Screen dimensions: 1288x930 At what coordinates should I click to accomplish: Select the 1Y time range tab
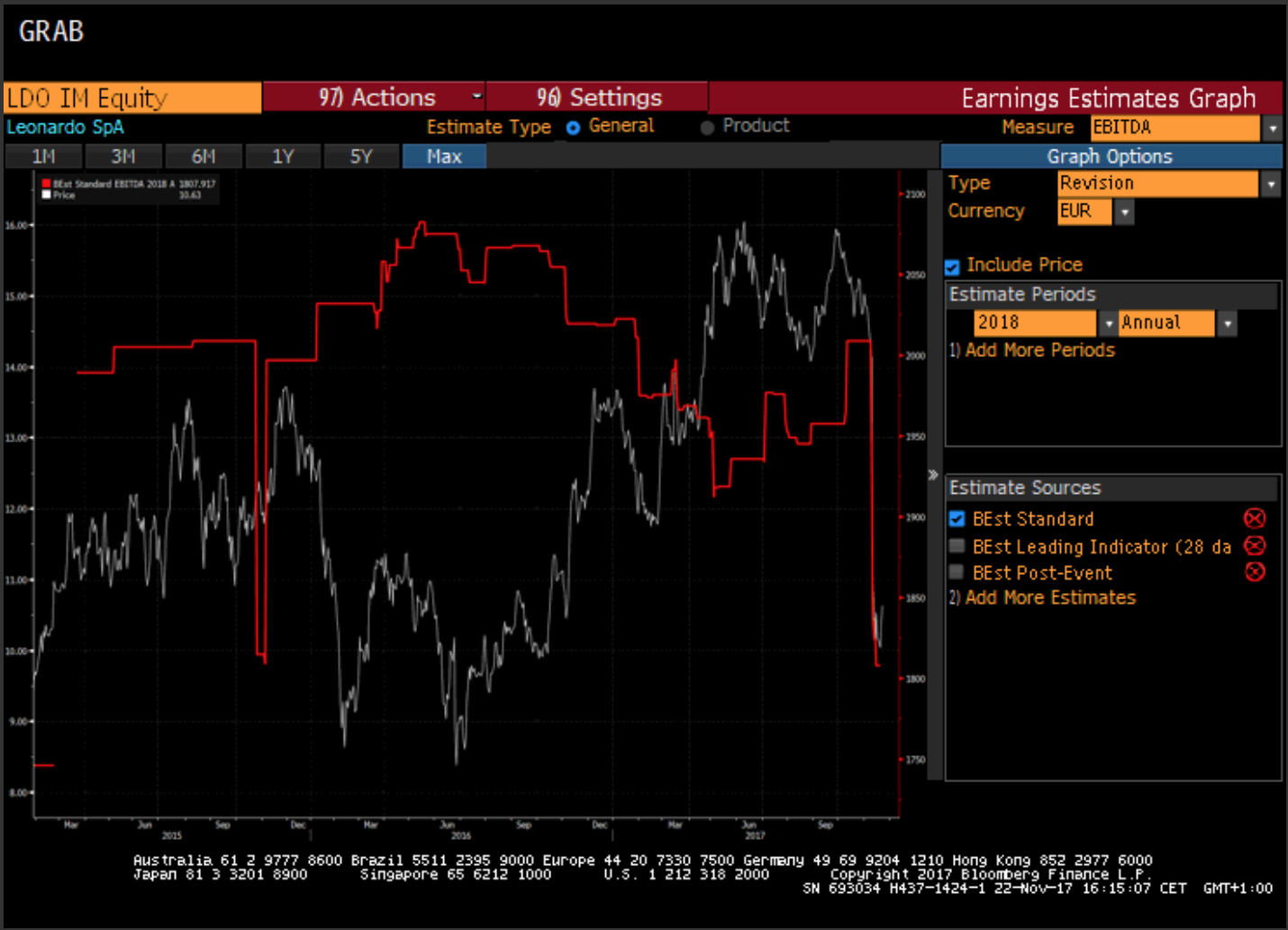(283, 157)
